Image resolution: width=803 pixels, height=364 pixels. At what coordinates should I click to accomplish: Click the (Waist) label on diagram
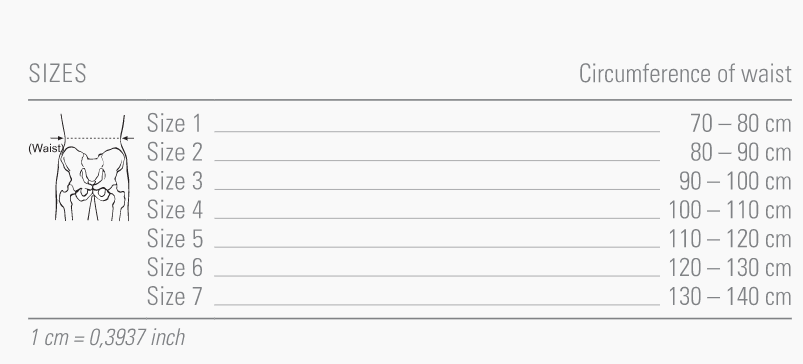point(46,148)
